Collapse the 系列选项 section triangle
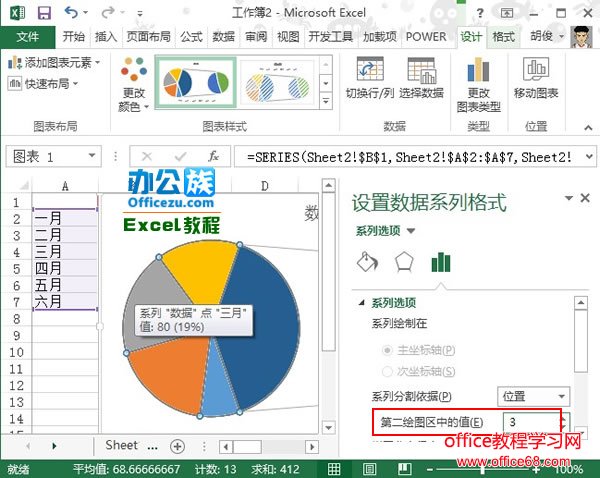Screen dimensions: 600x478 point(361,303)
